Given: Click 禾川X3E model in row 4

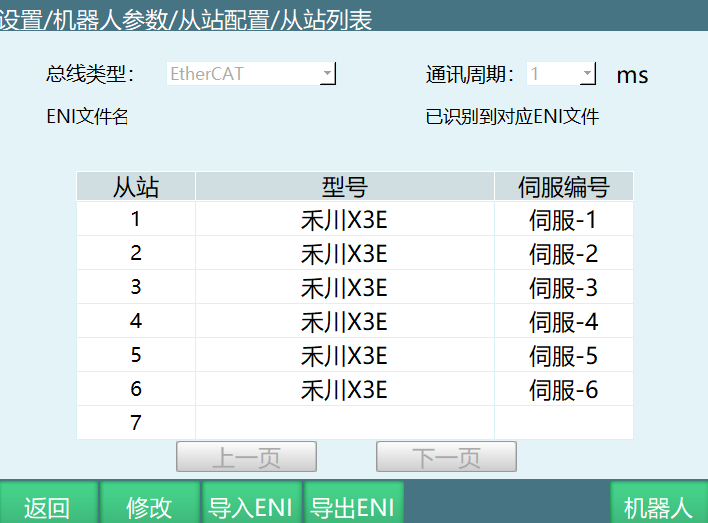Looking at the screenshot, I should pos(345,321).
